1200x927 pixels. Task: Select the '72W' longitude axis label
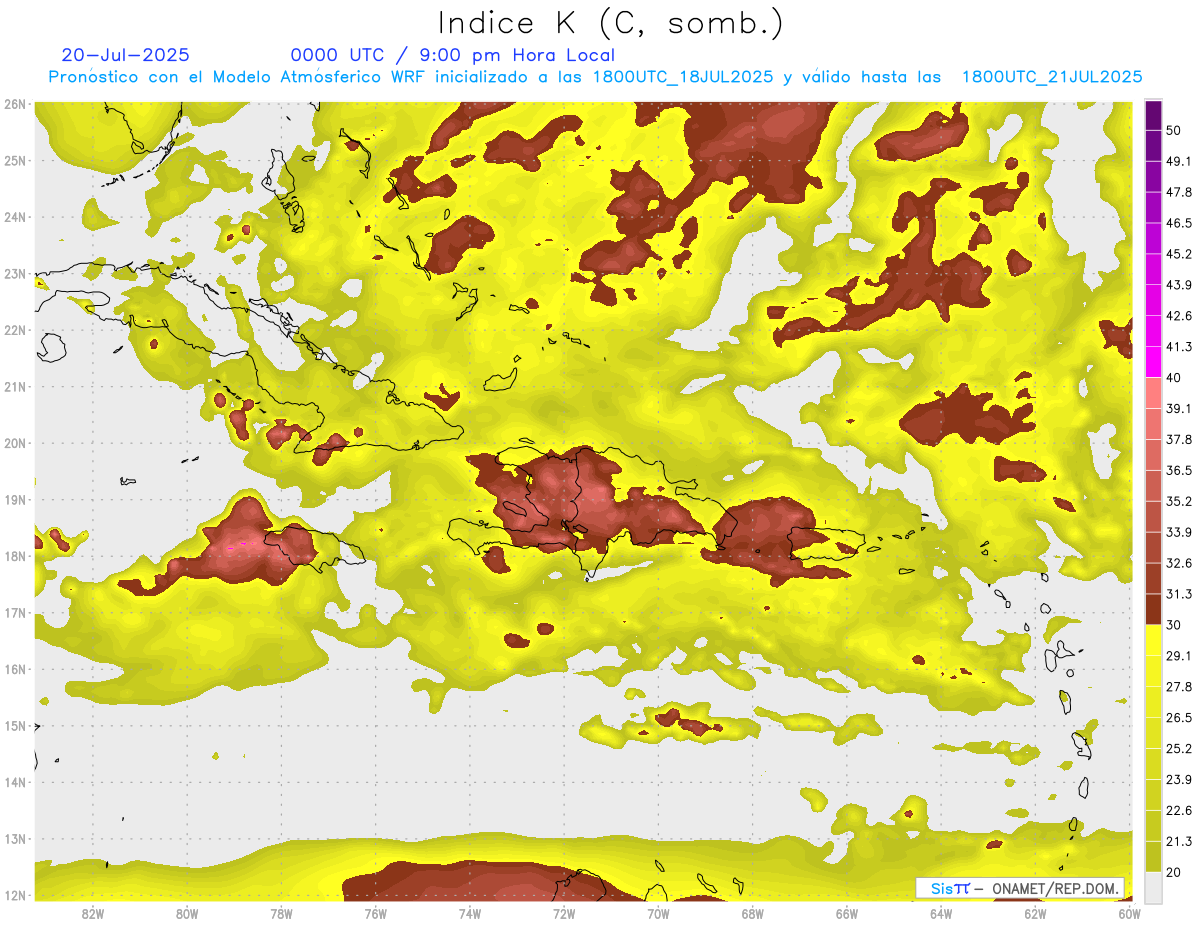point(564,913)
